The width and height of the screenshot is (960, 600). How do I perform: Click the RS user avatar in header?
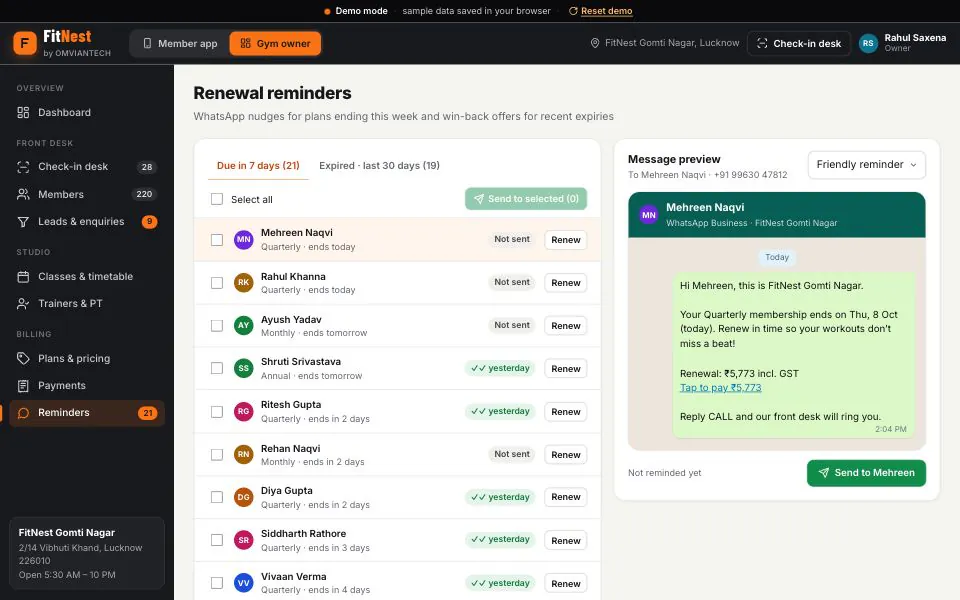point(868,43)
